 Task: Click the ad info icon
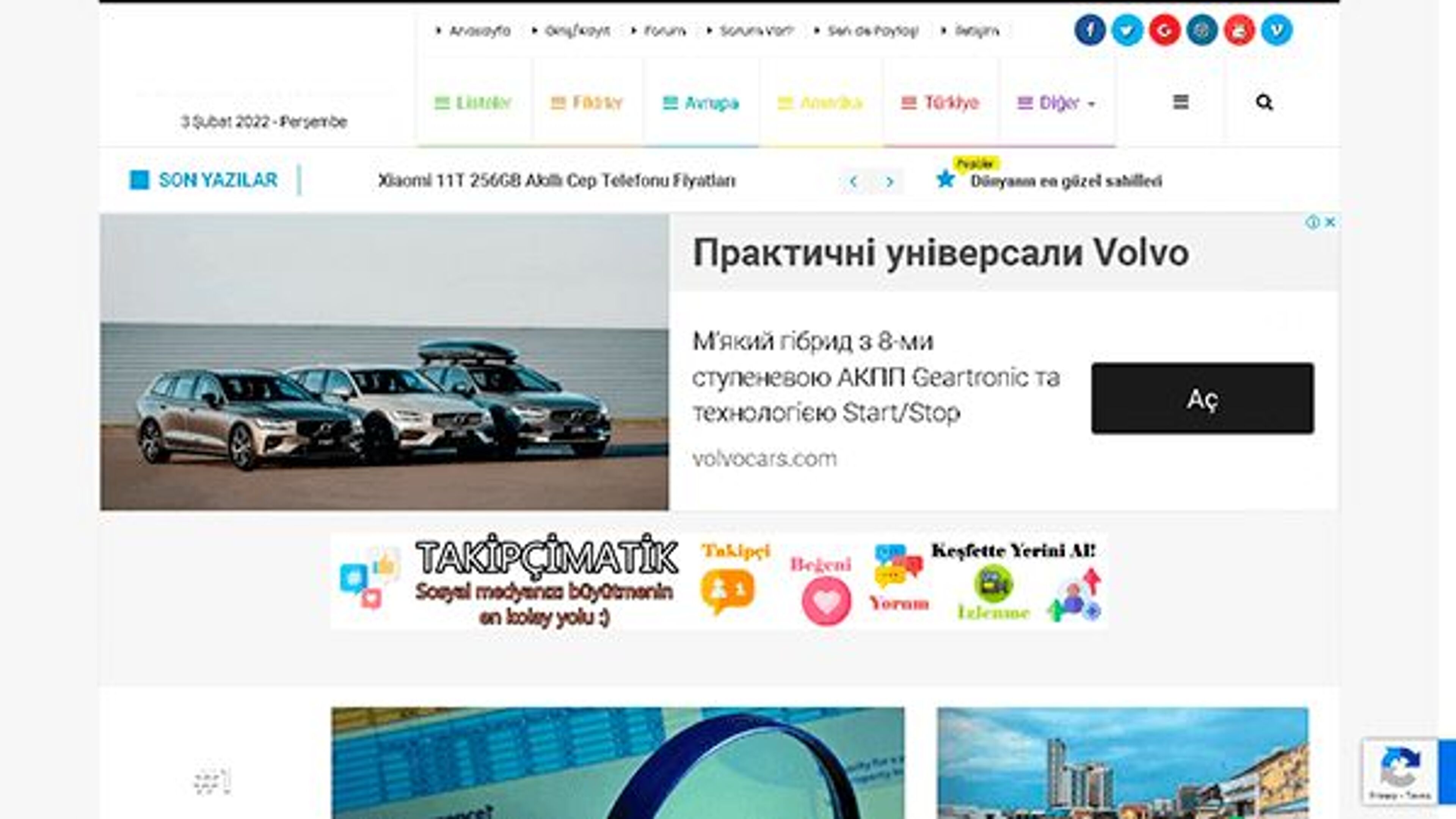point(1312,222)
